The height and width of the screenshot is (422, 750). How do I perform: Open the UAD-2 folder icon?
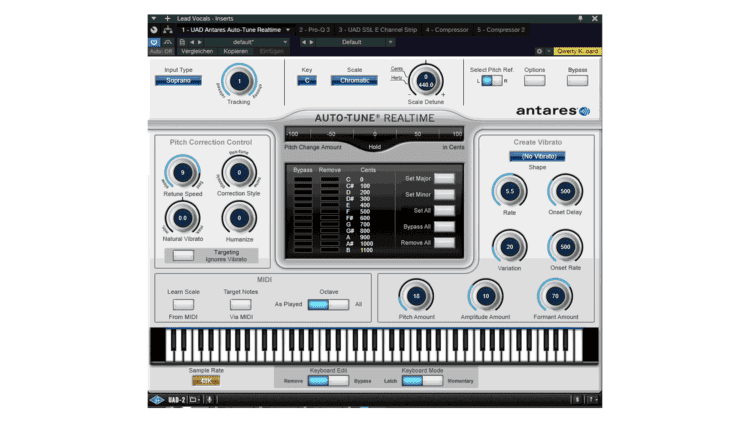193,400
